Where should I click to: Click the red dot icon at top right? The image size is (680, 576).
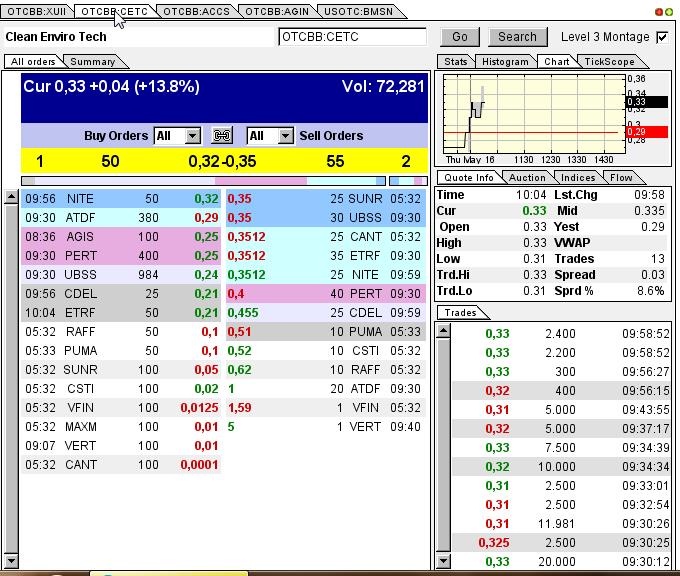click(x=660, y=12)
